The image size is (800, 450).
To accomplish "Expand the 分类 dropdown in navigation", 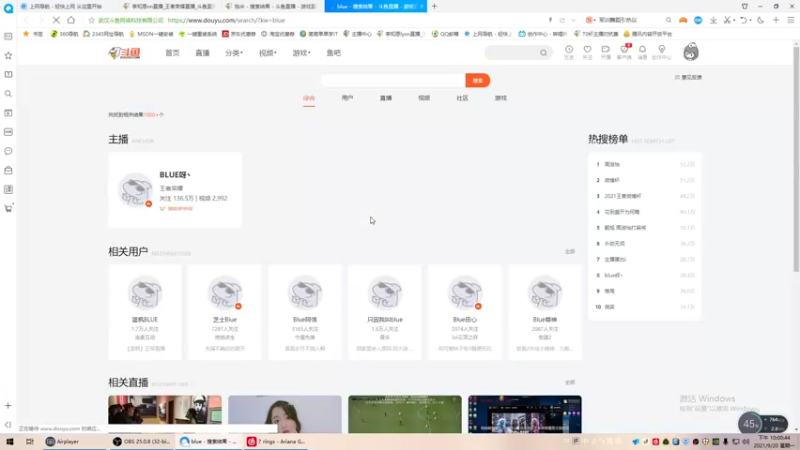I will tap(234, 53).
